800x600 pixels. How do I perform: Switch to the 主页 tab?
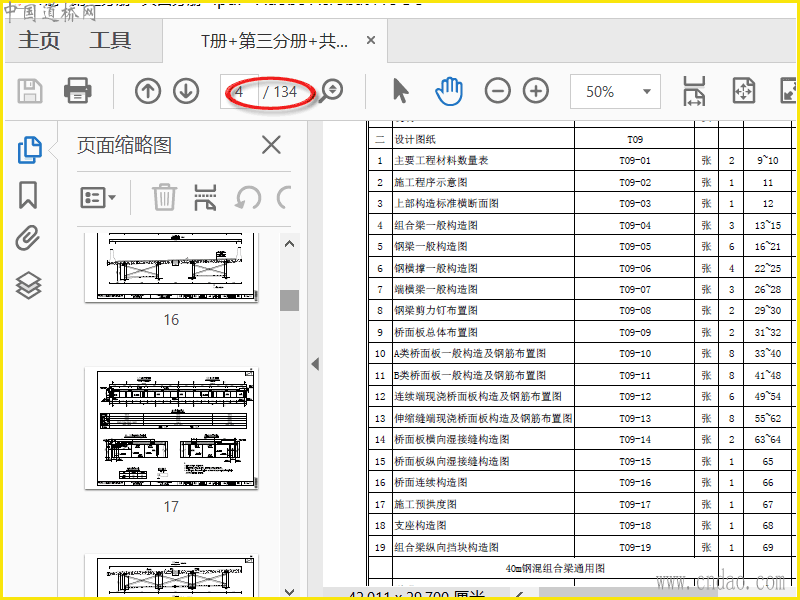pos(39,41)
